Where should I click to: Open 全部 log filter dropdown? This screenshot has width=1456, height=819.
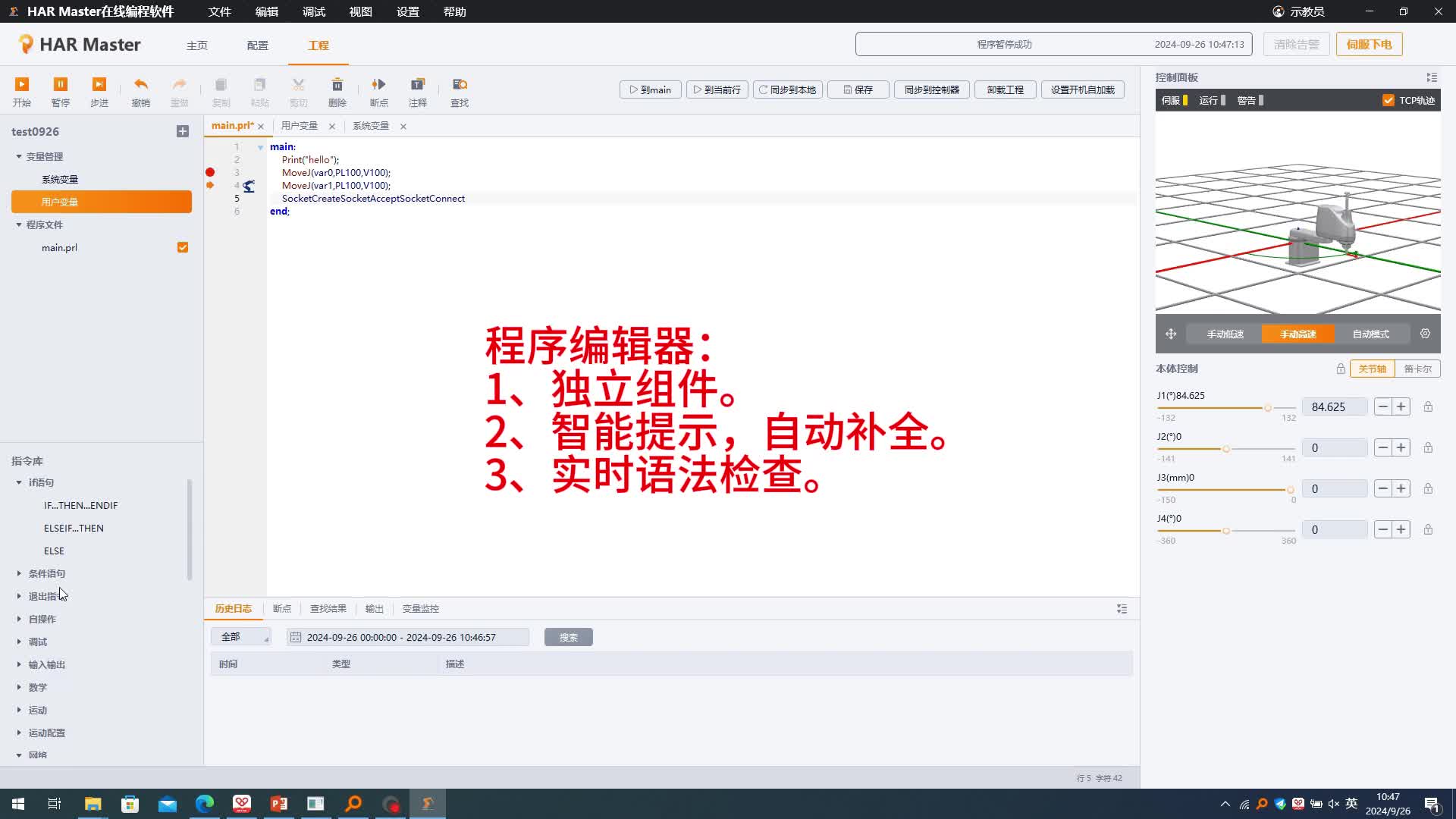click(x=241, y=637)
